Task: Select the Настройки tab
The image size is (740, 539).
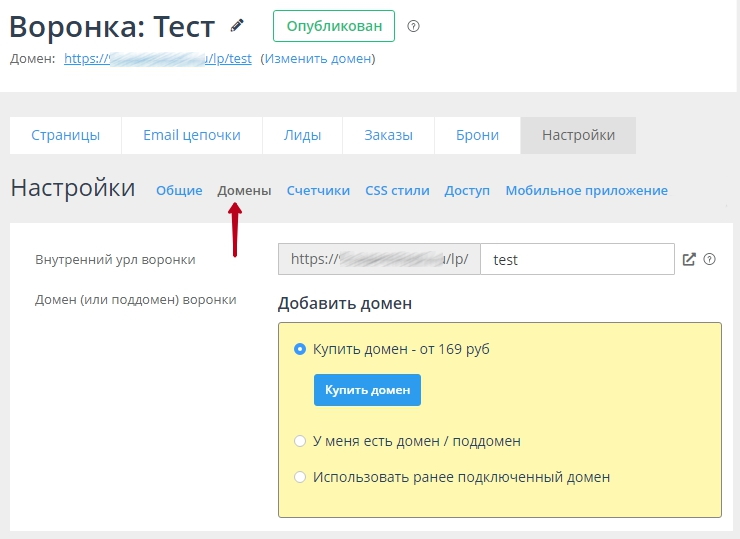Action: pyautogui.click(x=578, y=135)
